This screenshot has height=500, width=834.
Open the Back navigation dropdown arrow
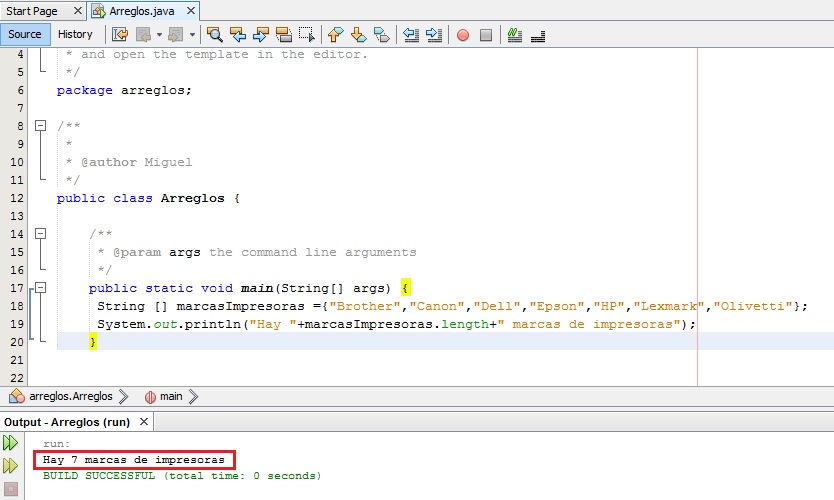click(x=158, y=35)
